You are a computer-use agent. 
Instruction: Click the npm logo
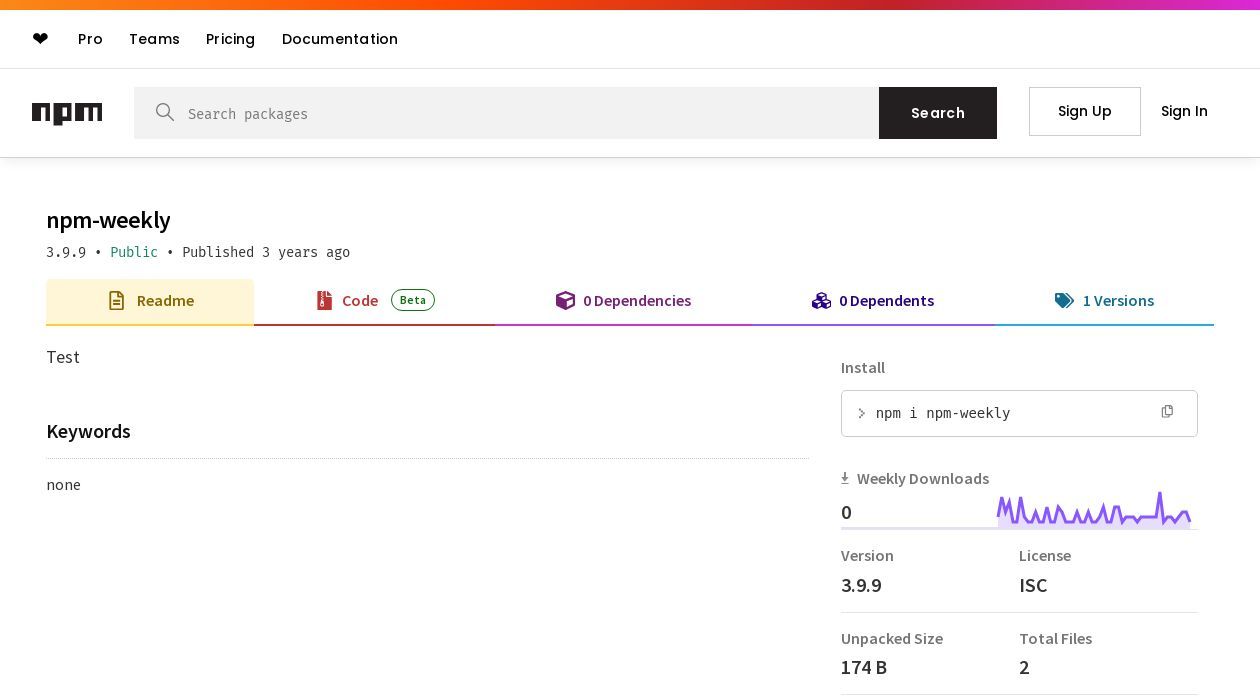pos(67,113)
